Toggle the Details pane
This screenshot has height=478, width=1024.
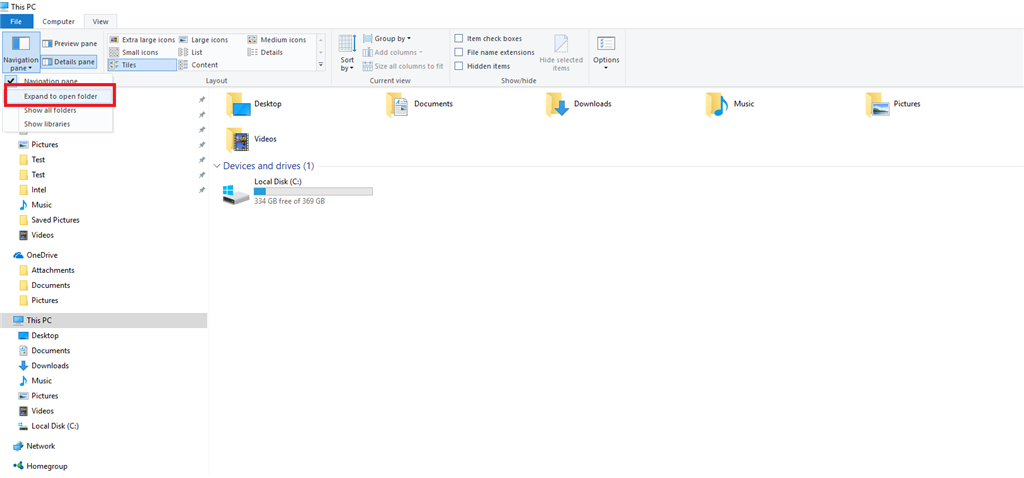[69, 61]
